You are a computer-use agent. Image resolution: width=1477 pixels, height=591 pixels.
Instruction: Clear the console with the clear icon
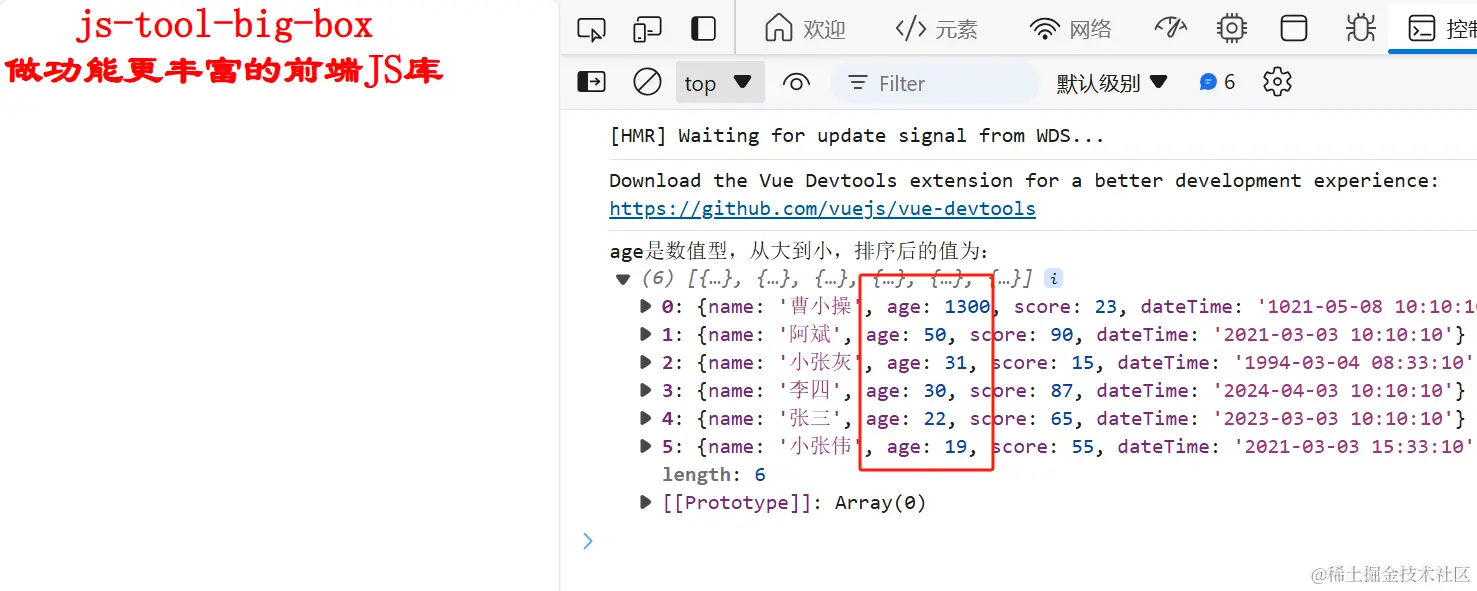click(648, 82)
